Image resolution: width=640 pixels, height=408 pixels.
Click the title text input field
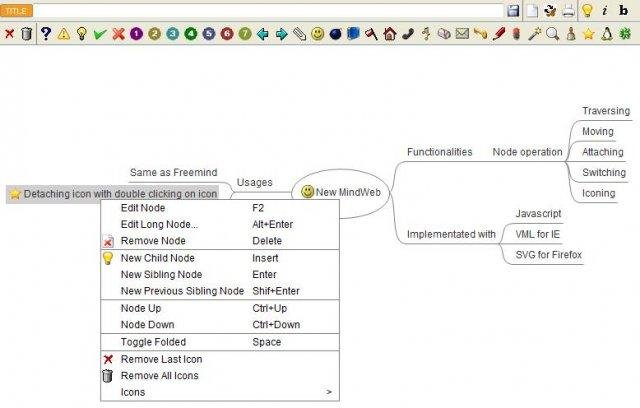[268, 11]
